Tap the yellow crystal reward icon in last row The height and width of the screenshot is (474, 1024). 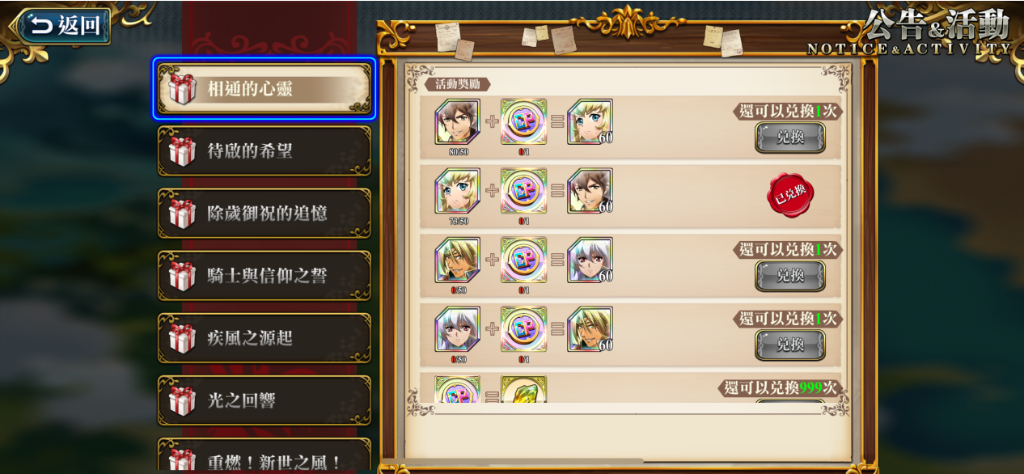click(524, 390)
